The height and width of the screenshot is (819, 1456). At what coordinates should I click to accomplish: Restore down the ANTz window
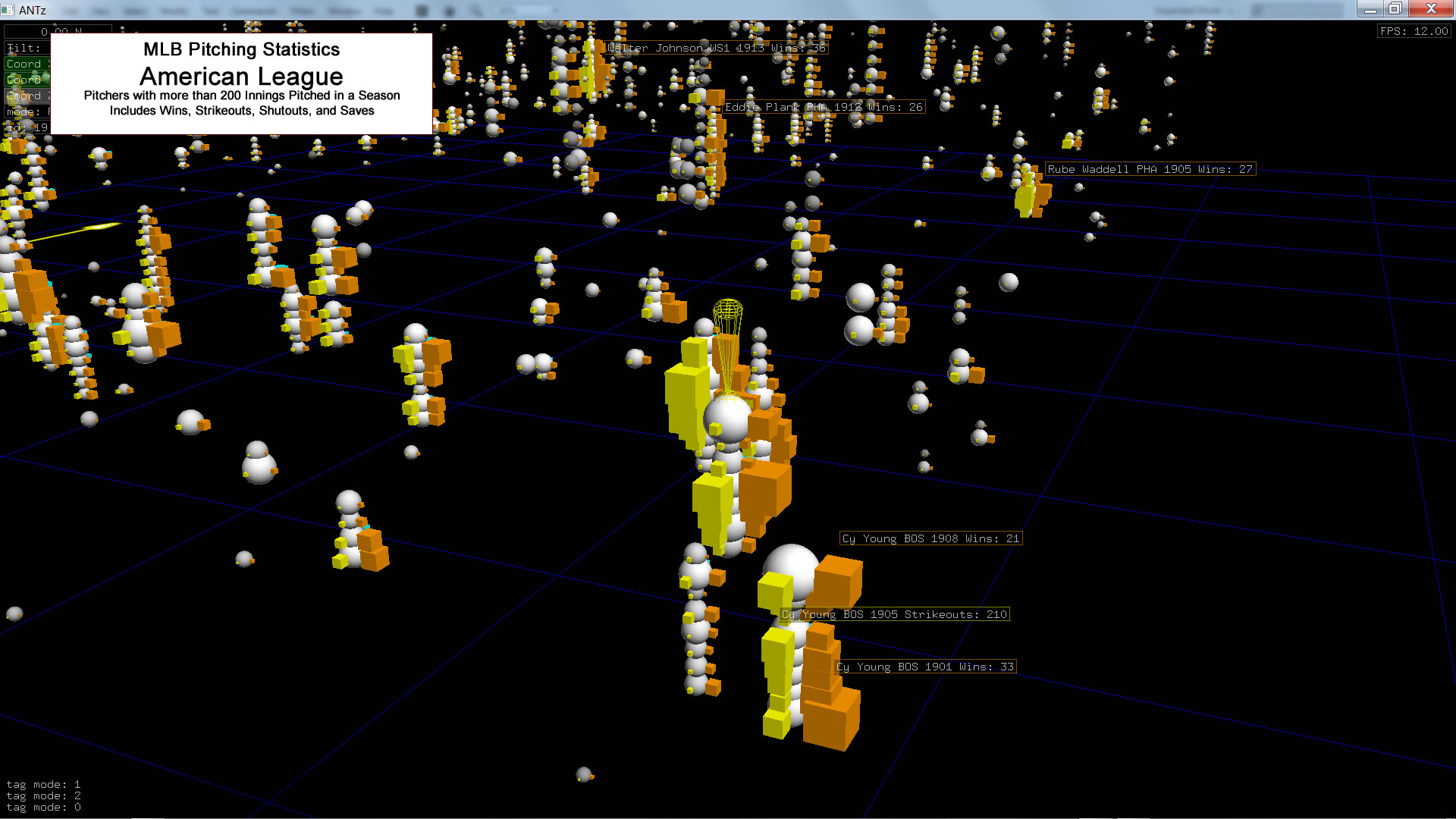1395,9
